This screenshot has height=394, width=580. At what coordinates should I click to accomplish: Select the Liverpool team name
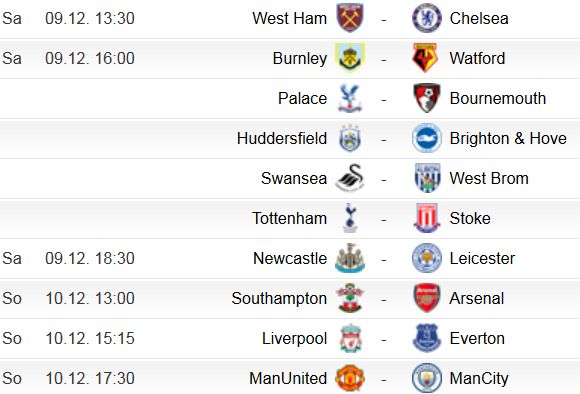(294, 338)
